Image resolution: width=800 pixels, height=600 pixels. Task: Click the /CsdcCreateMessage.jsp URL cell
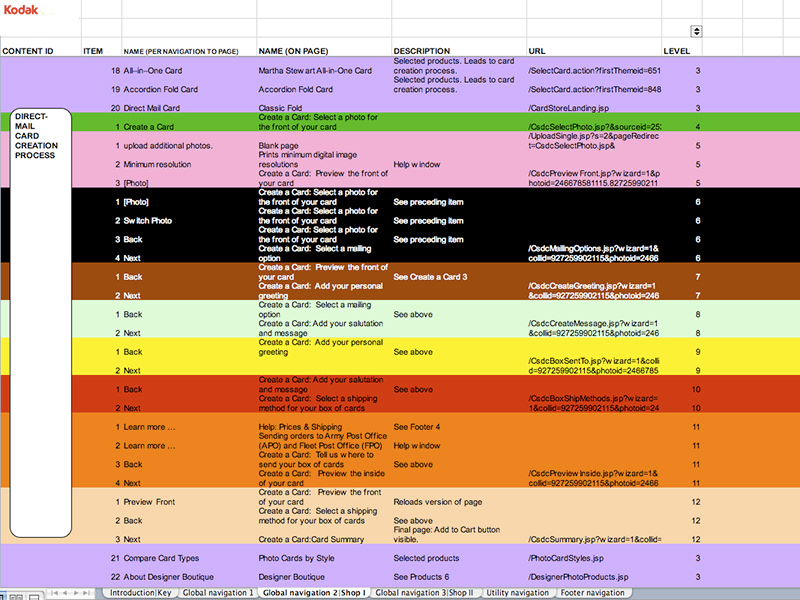593,329
